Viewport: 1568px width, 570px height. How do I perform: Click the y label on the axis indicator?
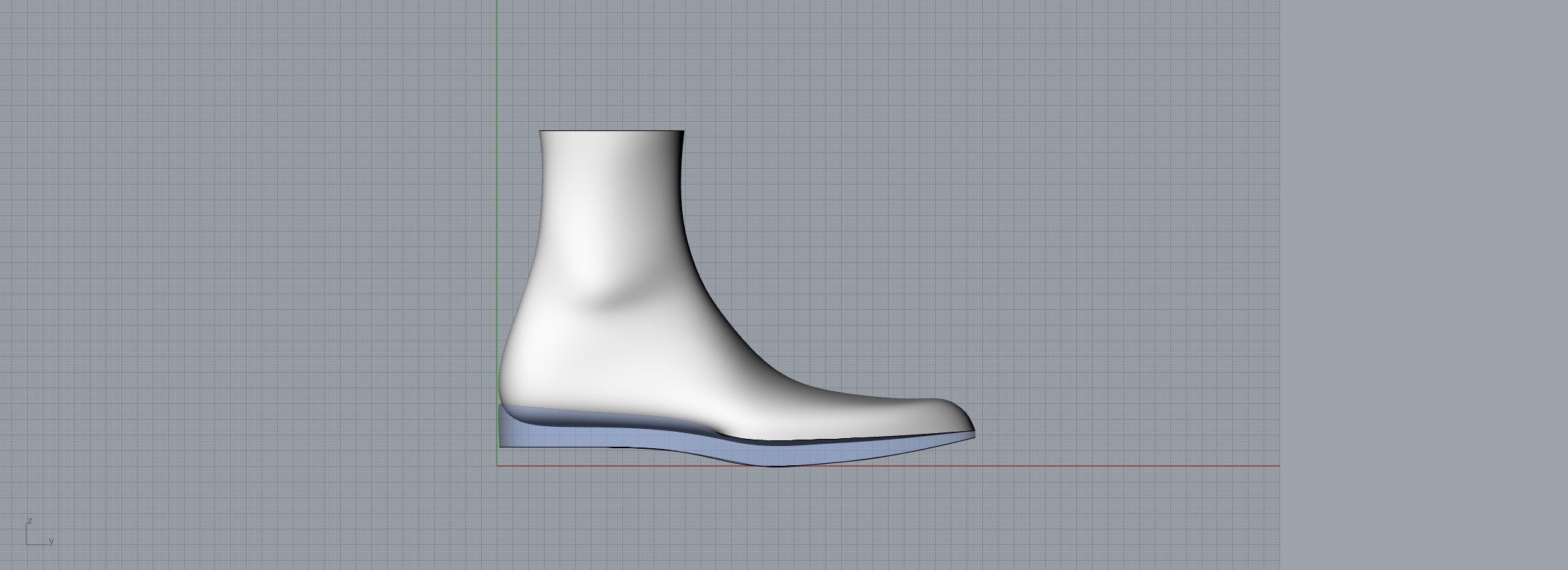pos(51,541)
